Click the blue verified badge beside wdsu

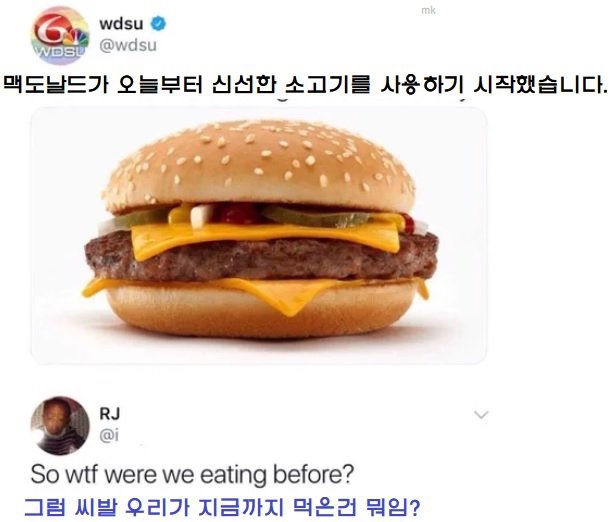pos(158,24)
